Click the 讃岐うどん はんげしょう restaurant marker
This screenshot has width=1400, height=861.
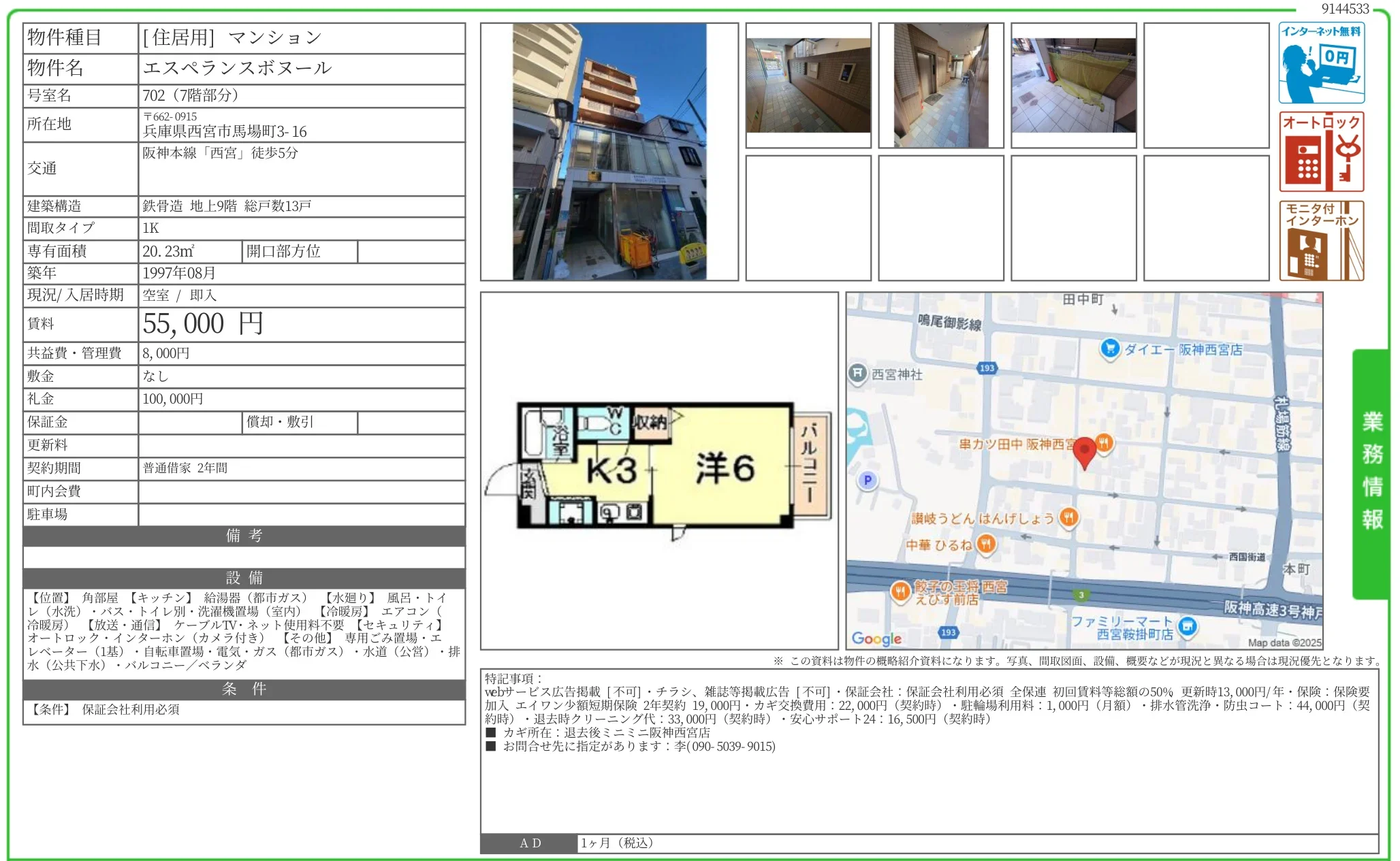[1068, 518]
